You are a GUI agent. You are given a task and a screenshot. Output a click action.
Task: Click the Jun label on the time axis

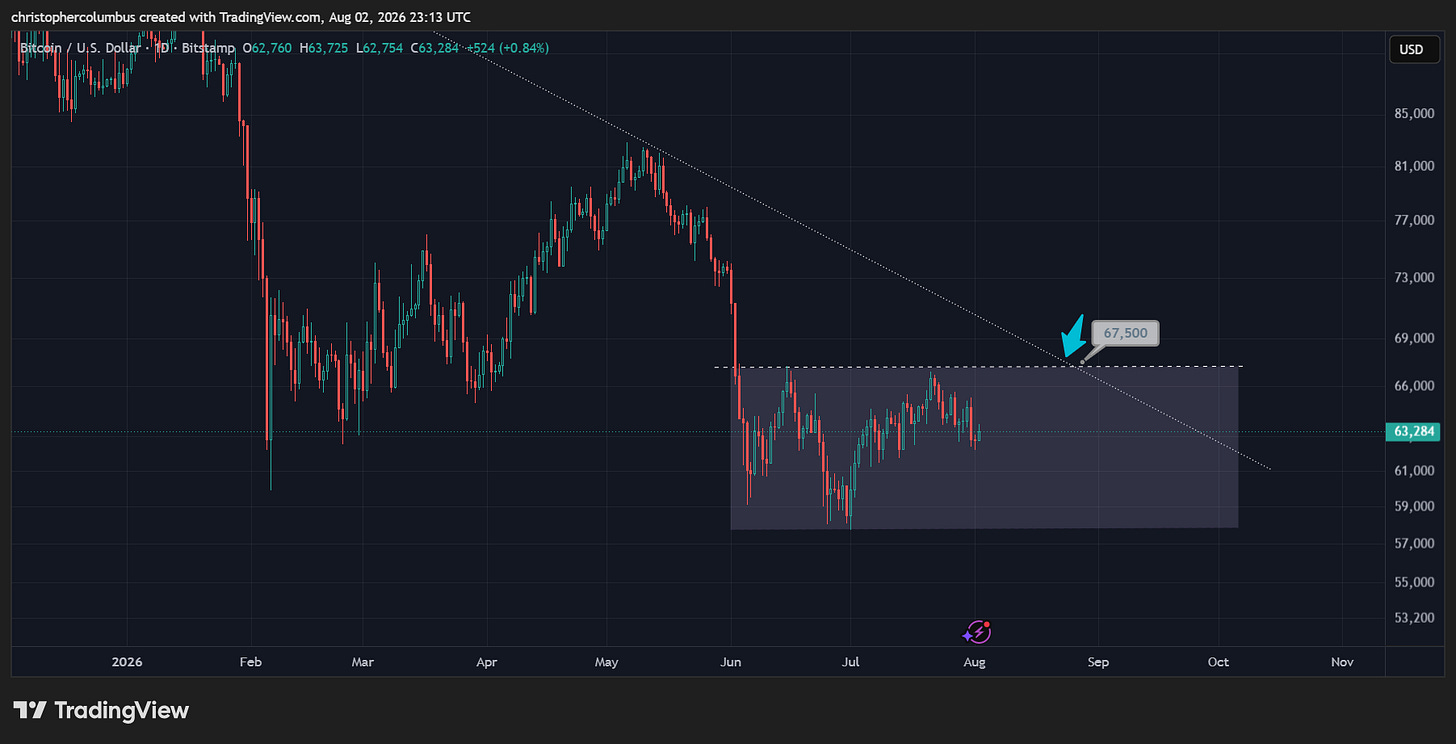[x=730, y=662]
